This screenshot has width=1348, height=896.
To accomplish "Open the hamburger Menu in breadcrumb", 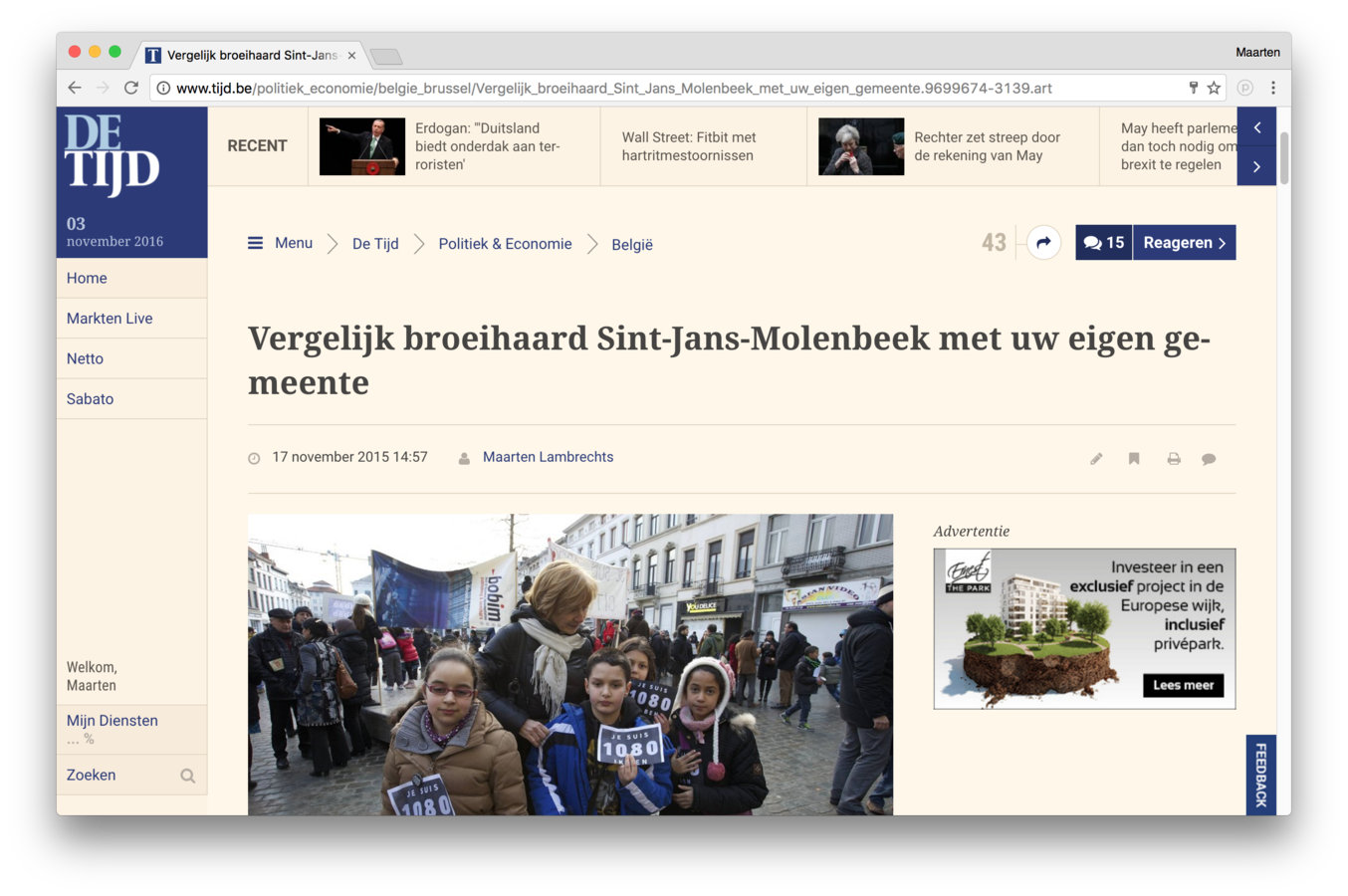I will click(280, 243).
